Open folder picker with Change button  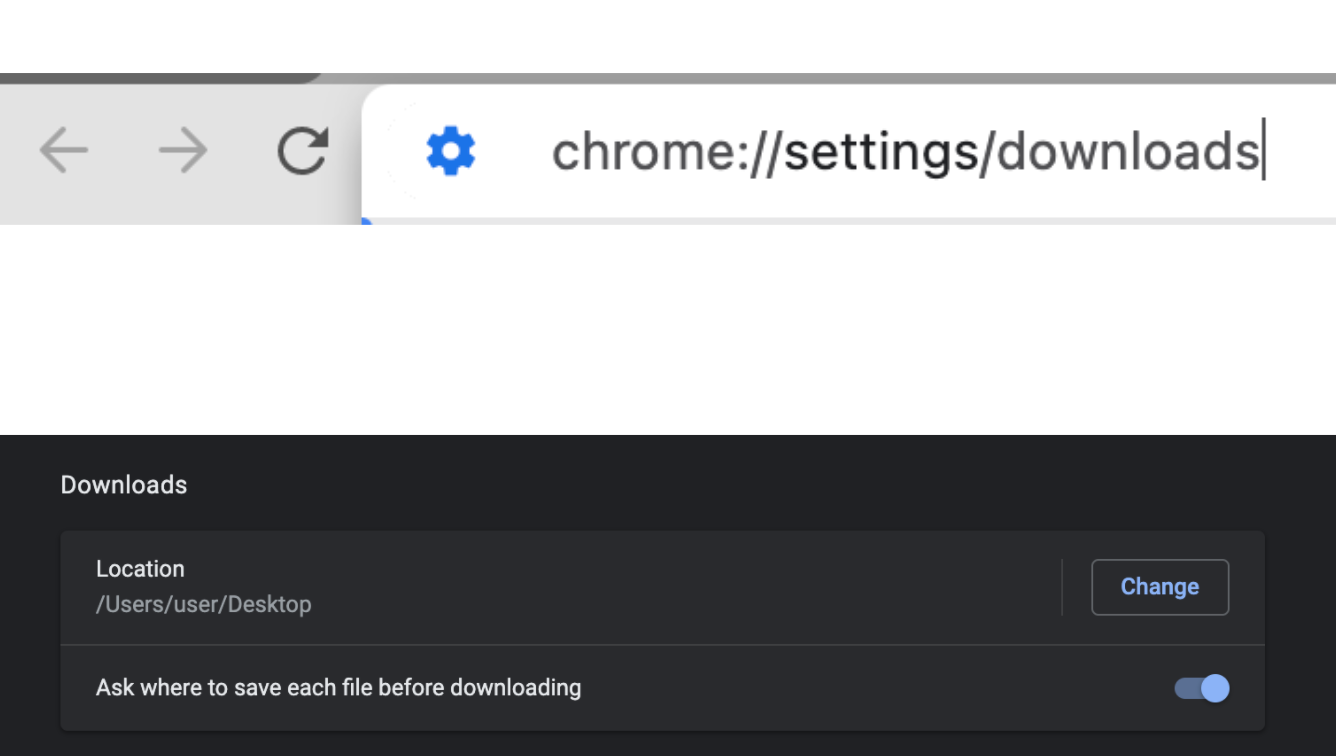[x=1160, y=587]
